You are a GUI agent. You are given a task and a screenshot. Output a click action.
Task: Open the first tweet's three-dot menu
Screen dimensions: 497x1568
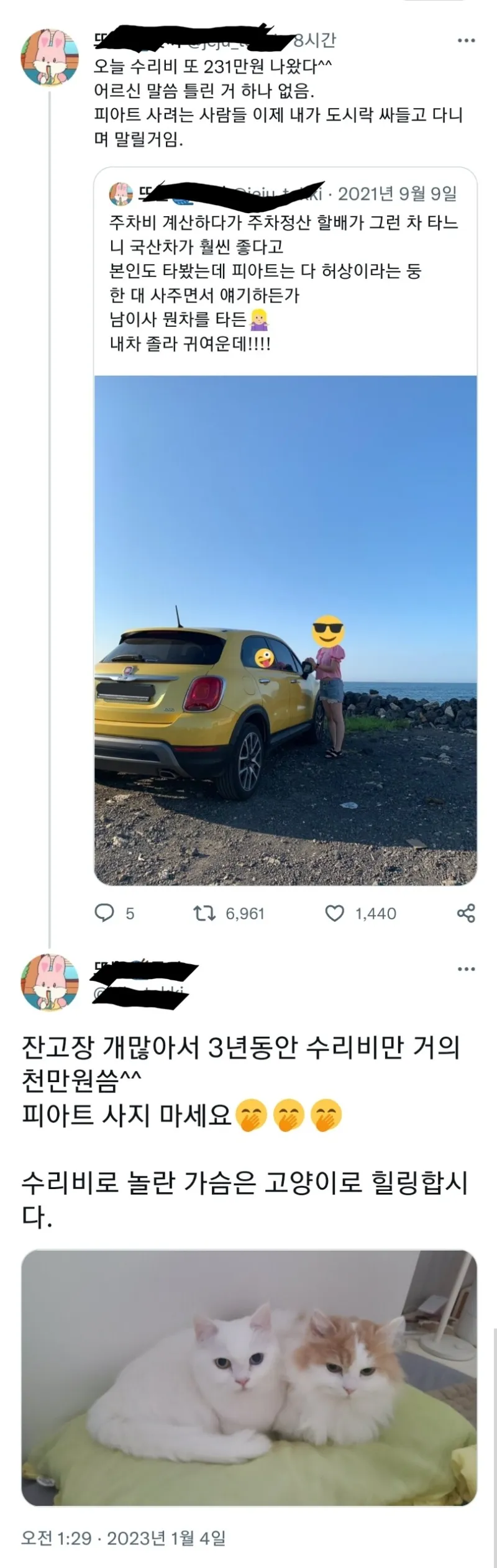466,41
